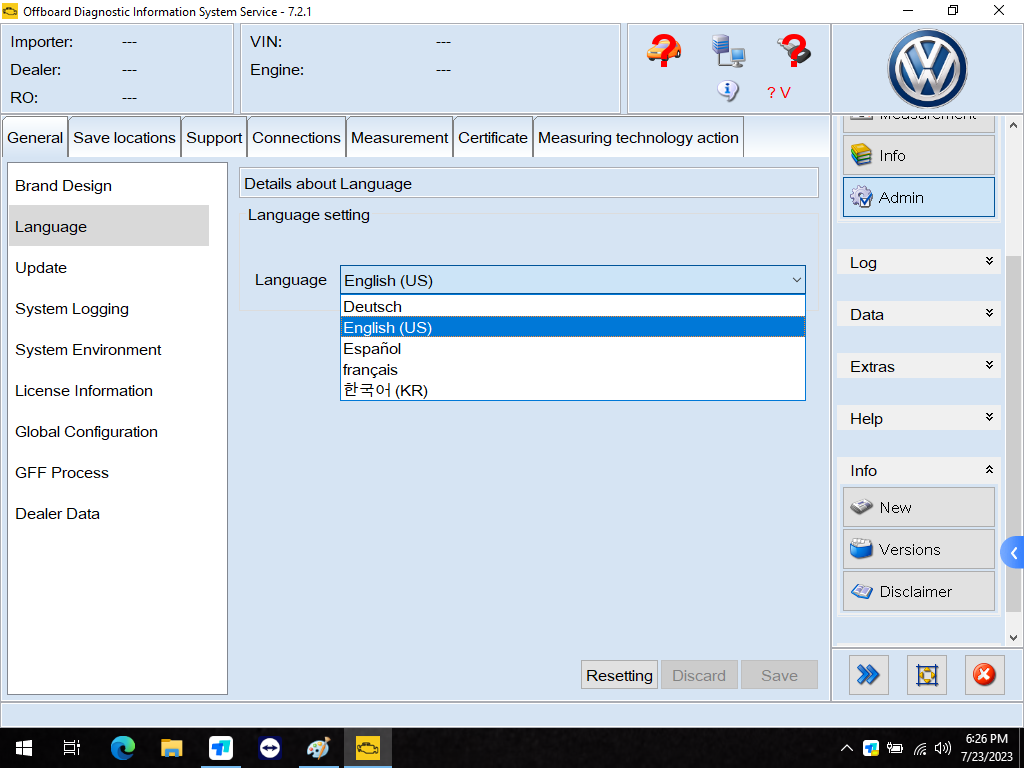Image resolution: width=1024 pixels, height=768 pixels.
Task: Switch to the Connections tab
Action: pos(296,138)
